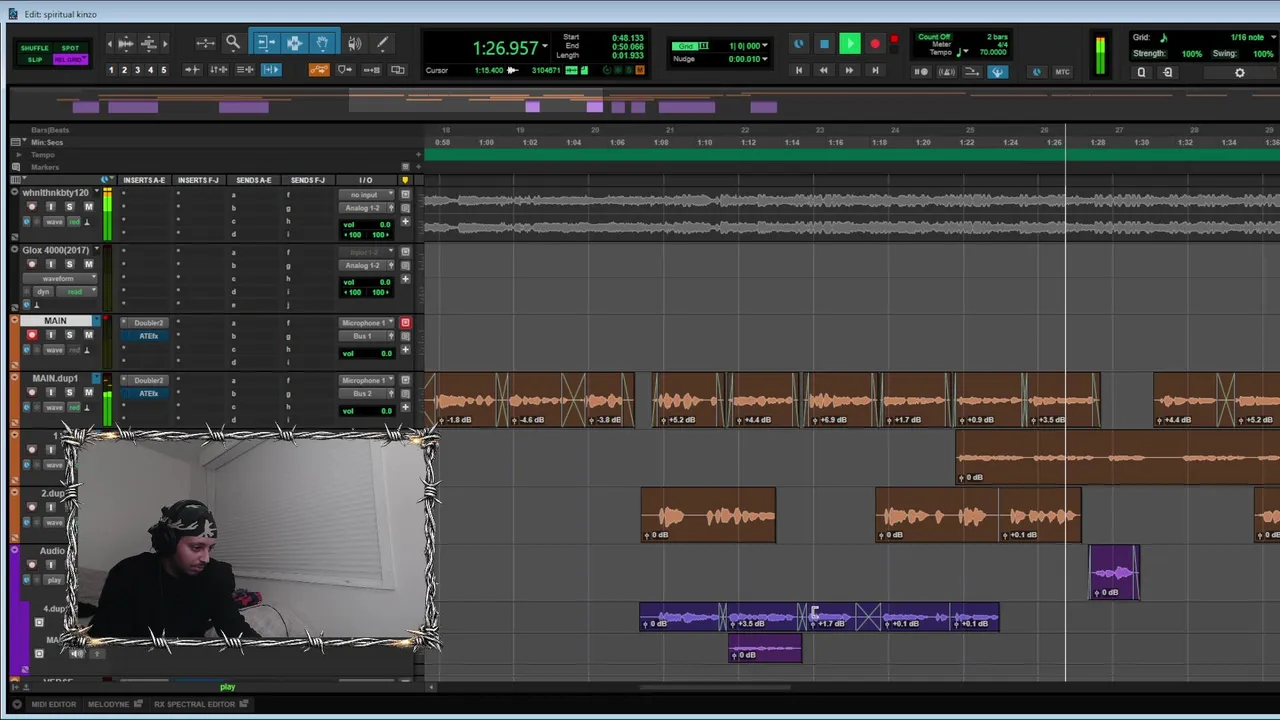Open the main counter format dropdown
The image size is (1280, 720).
pos(545,47)
